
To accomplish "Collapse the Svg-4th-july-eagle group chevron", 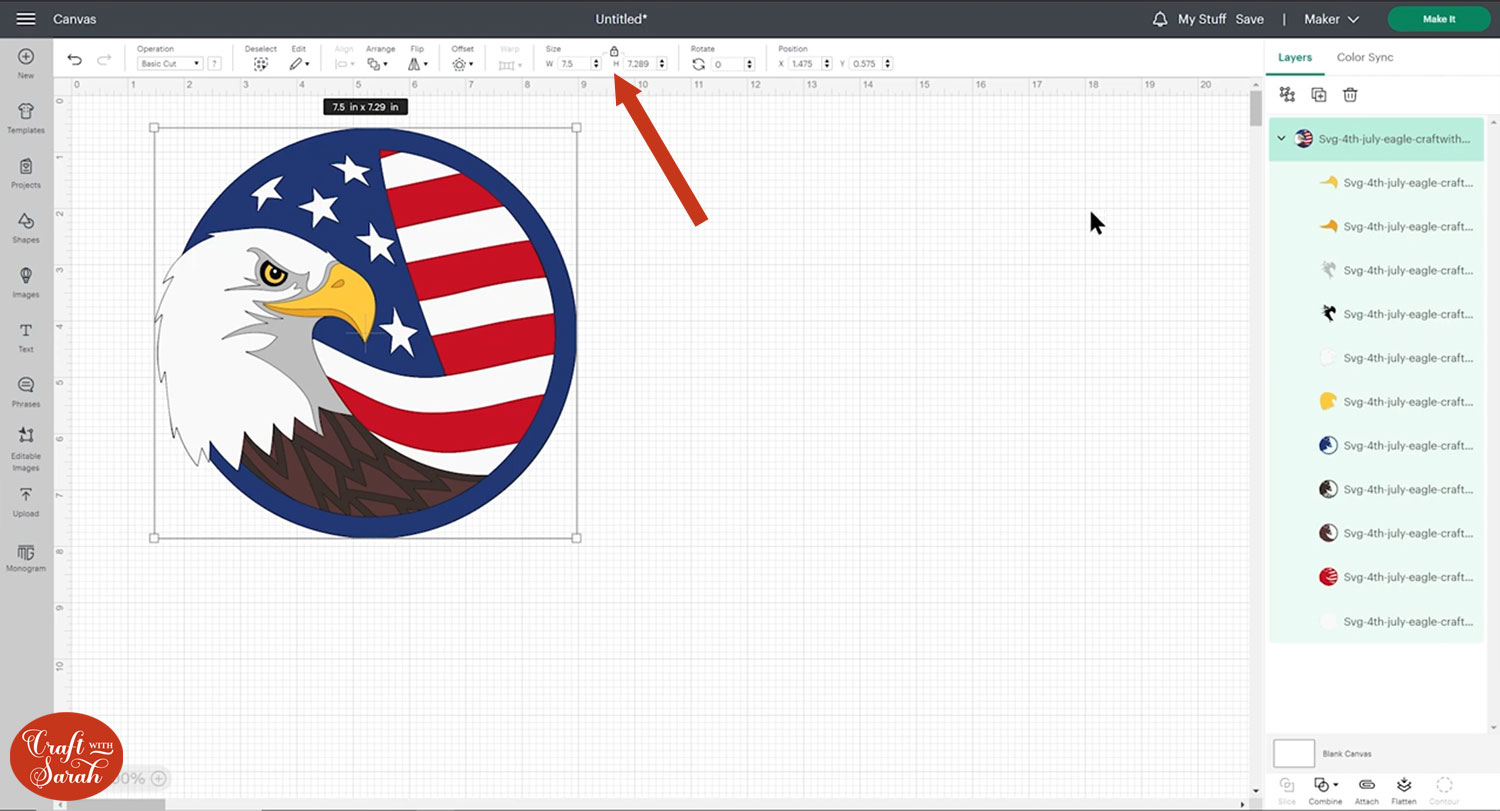I will pyautogui.click(x=1281, y=138).
